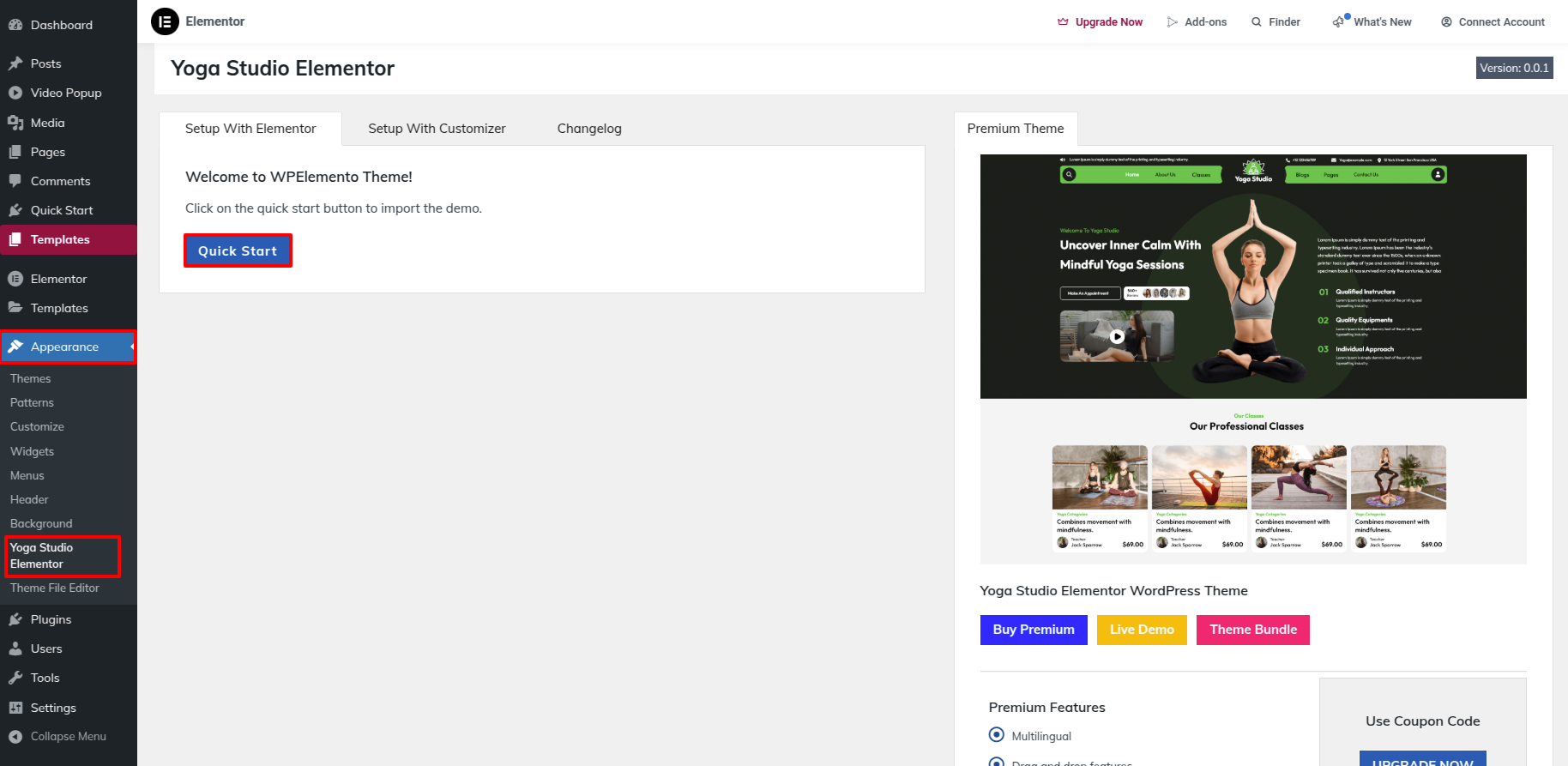Click the Add-ons arrow icon
The width and height of the screenshot is (1568, 766).
(1173, 22)
